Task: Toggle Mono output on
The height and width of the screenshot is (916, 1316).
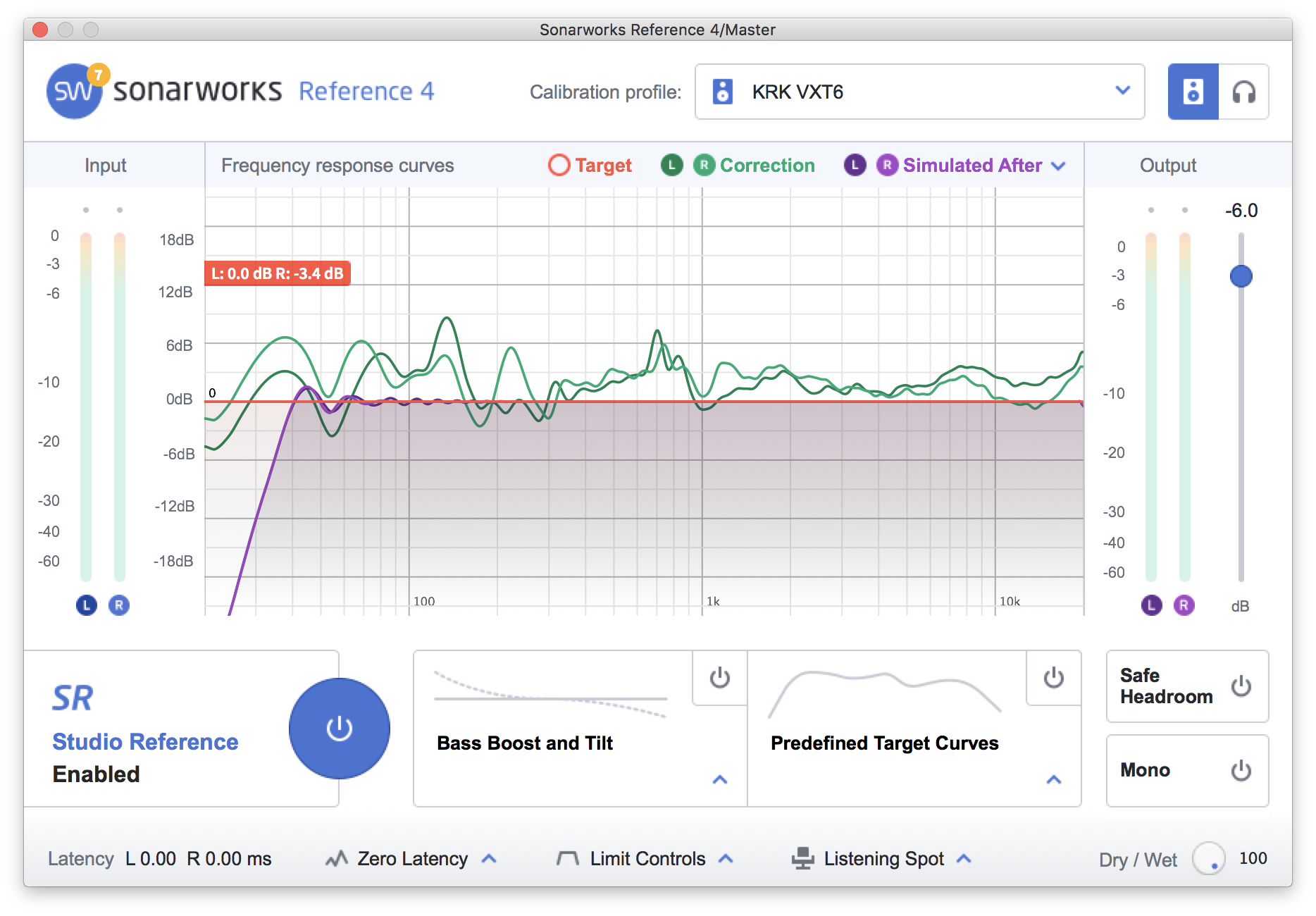Action: tap(1241, 770)
